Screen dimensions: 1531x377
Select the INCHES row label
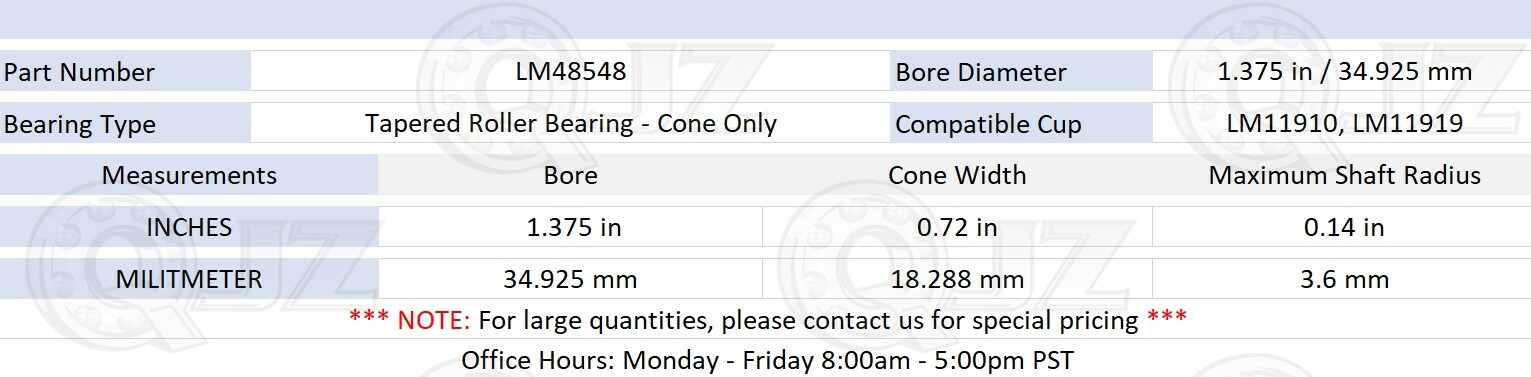[189, 228]
